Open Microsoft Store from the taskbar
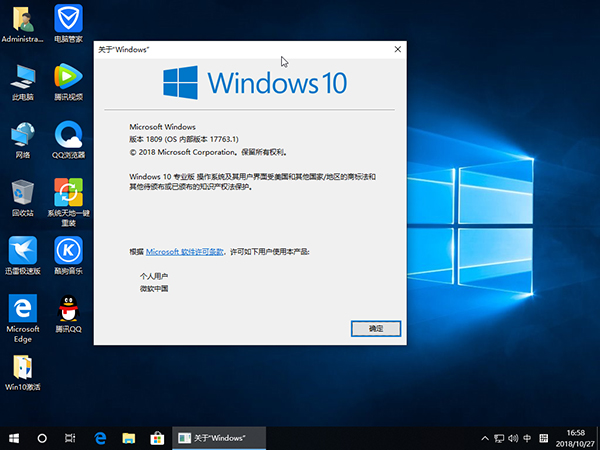 [x=157, y=438]
